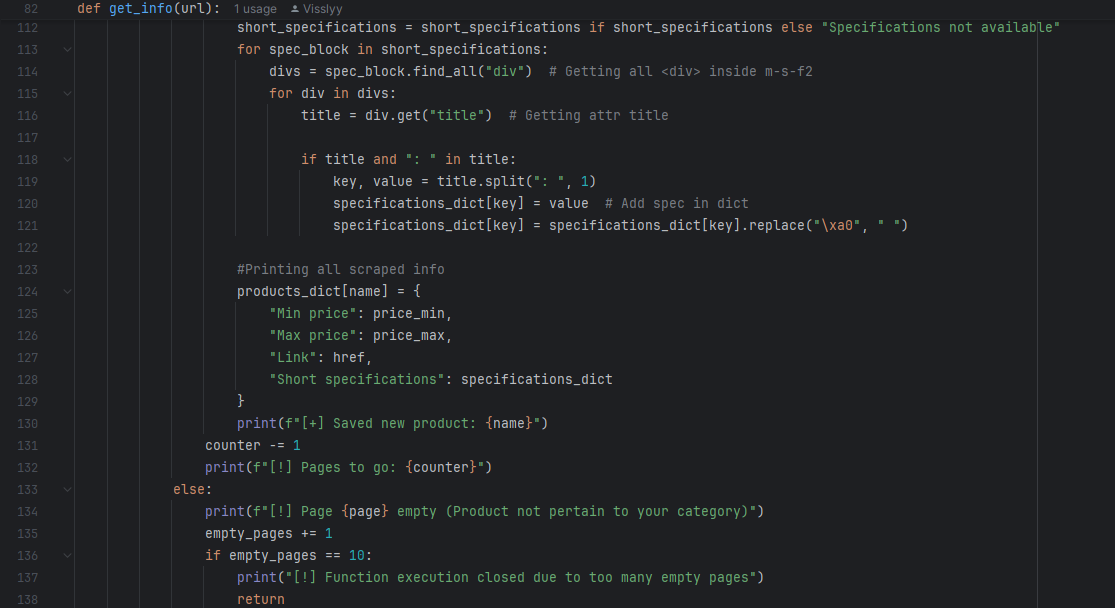Click the sticky get_info function header
Screen dimensions: 1115x608
(x=148, y=8)
